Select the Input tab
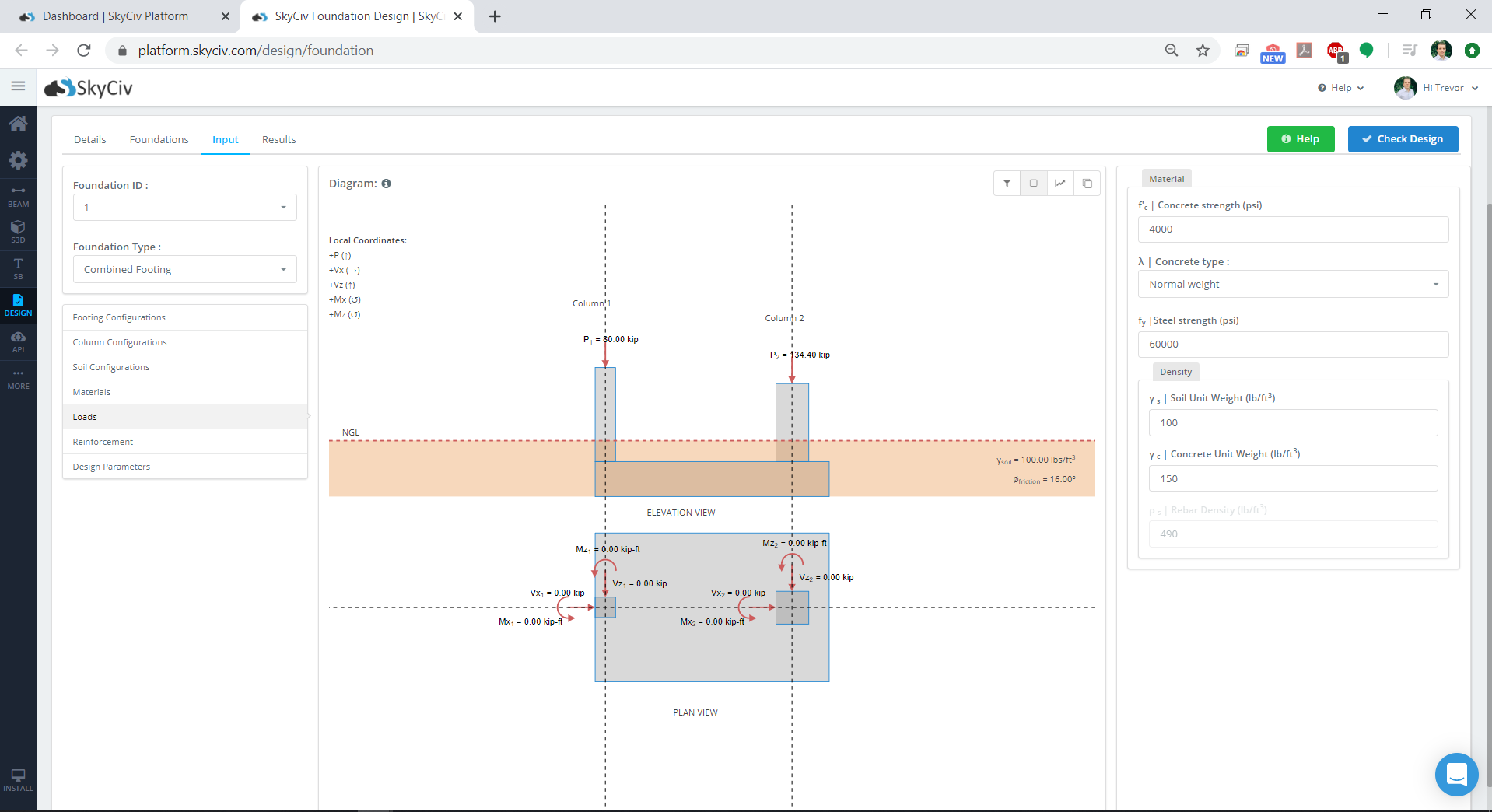 pyautogui.click(x=226, y=140)
